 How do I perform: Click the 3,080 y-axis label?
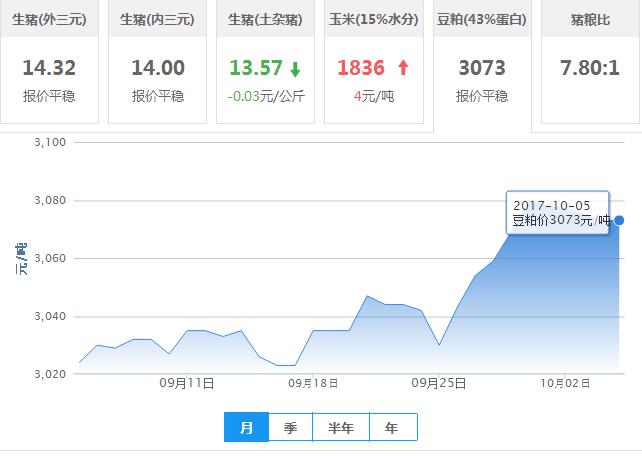[50, 201]
